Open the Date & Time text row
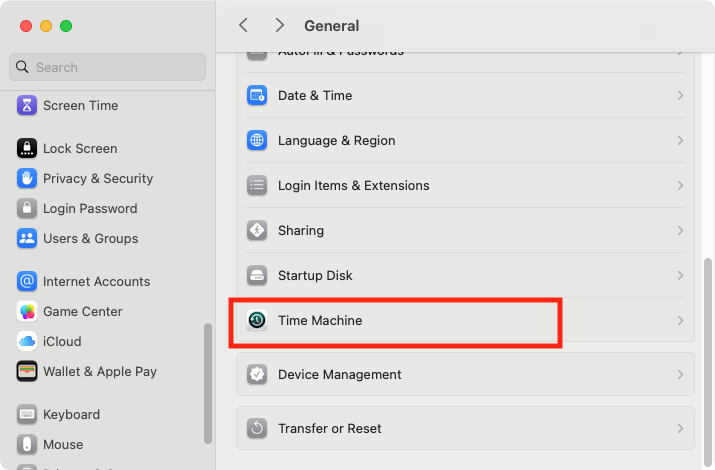The height and width of the screenshot is (470, 715). tap(315, 95)
